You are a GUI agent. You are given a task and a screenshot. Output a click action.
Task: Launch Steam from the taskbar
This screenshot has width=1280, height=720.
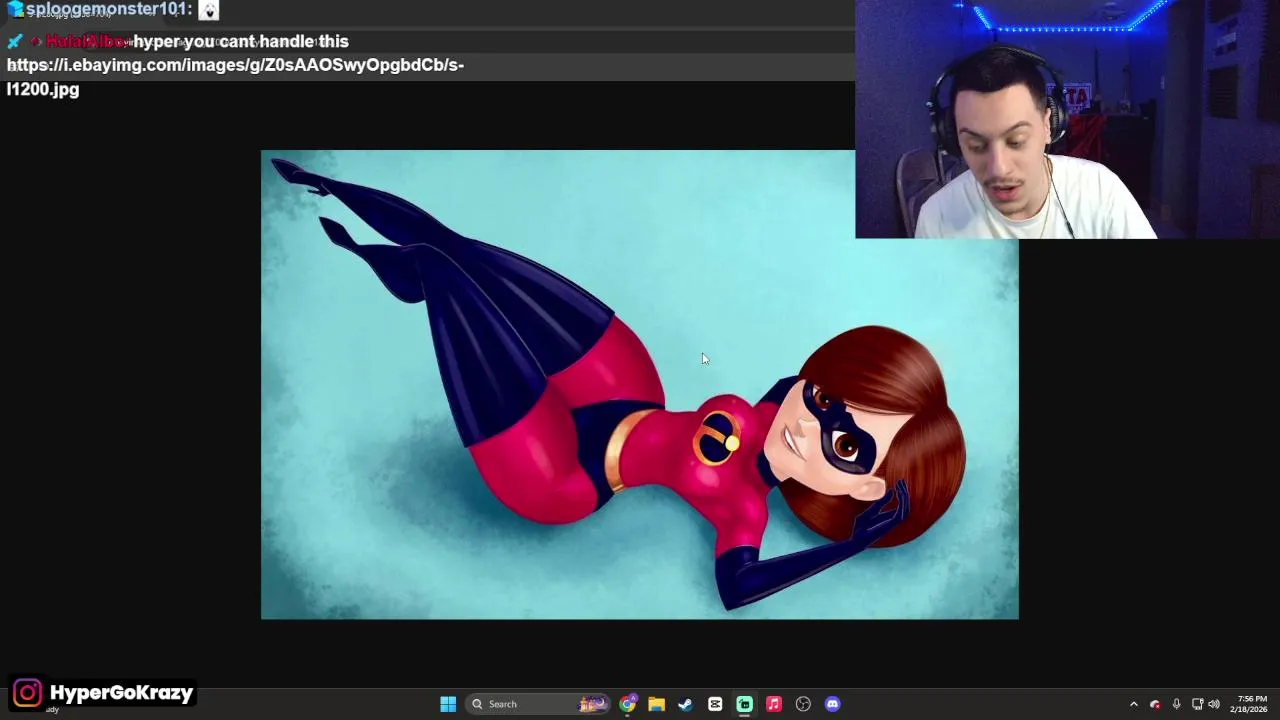tap(685, 704)
